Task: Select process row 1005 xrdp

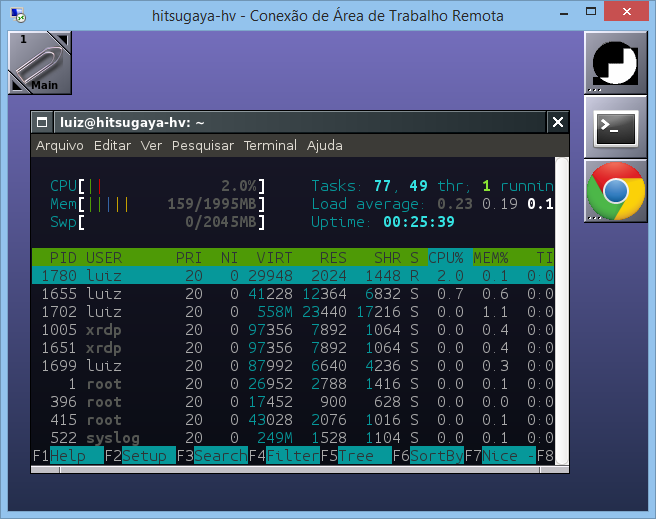Action: (293, 330)
